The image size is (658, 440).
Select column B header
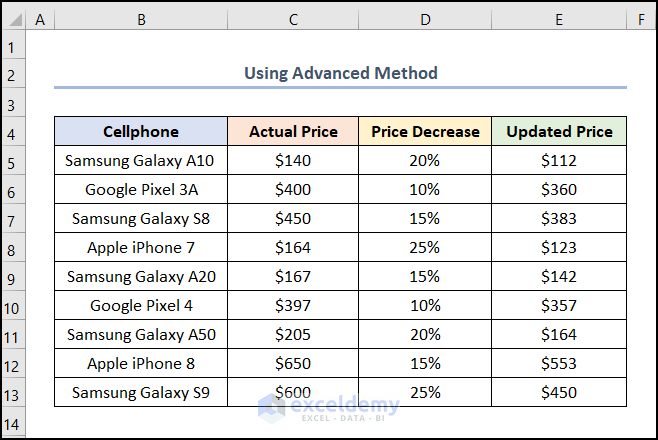pyautogui.click(x=140, y=19)
